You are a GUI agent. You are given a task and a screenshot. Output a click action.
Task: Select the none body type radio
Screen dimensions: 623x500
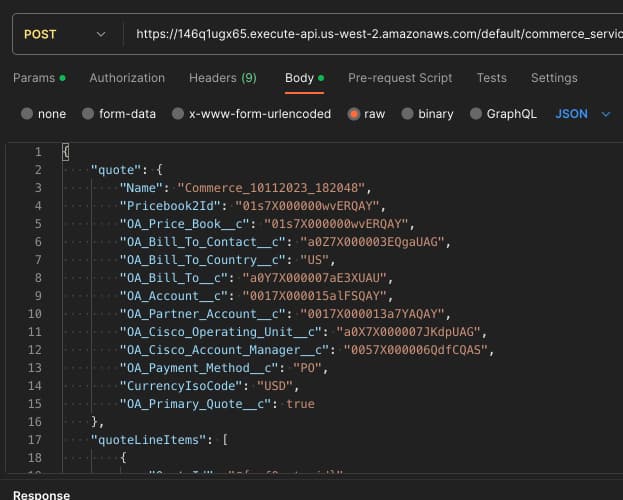(27, 114)
